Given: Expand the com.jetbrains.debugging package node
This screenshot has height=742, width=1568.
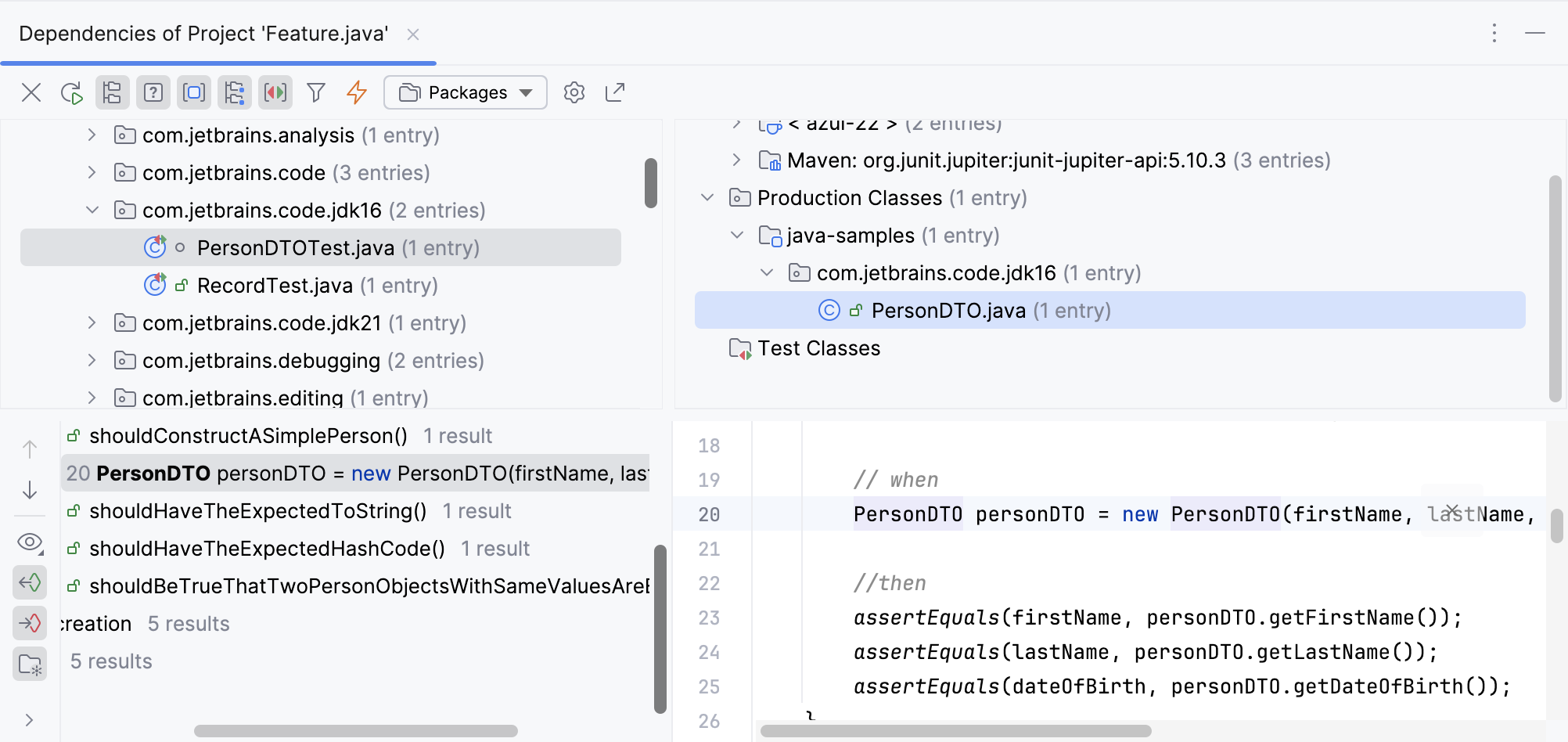Looking at the screenshot, I should click(92, 360).
